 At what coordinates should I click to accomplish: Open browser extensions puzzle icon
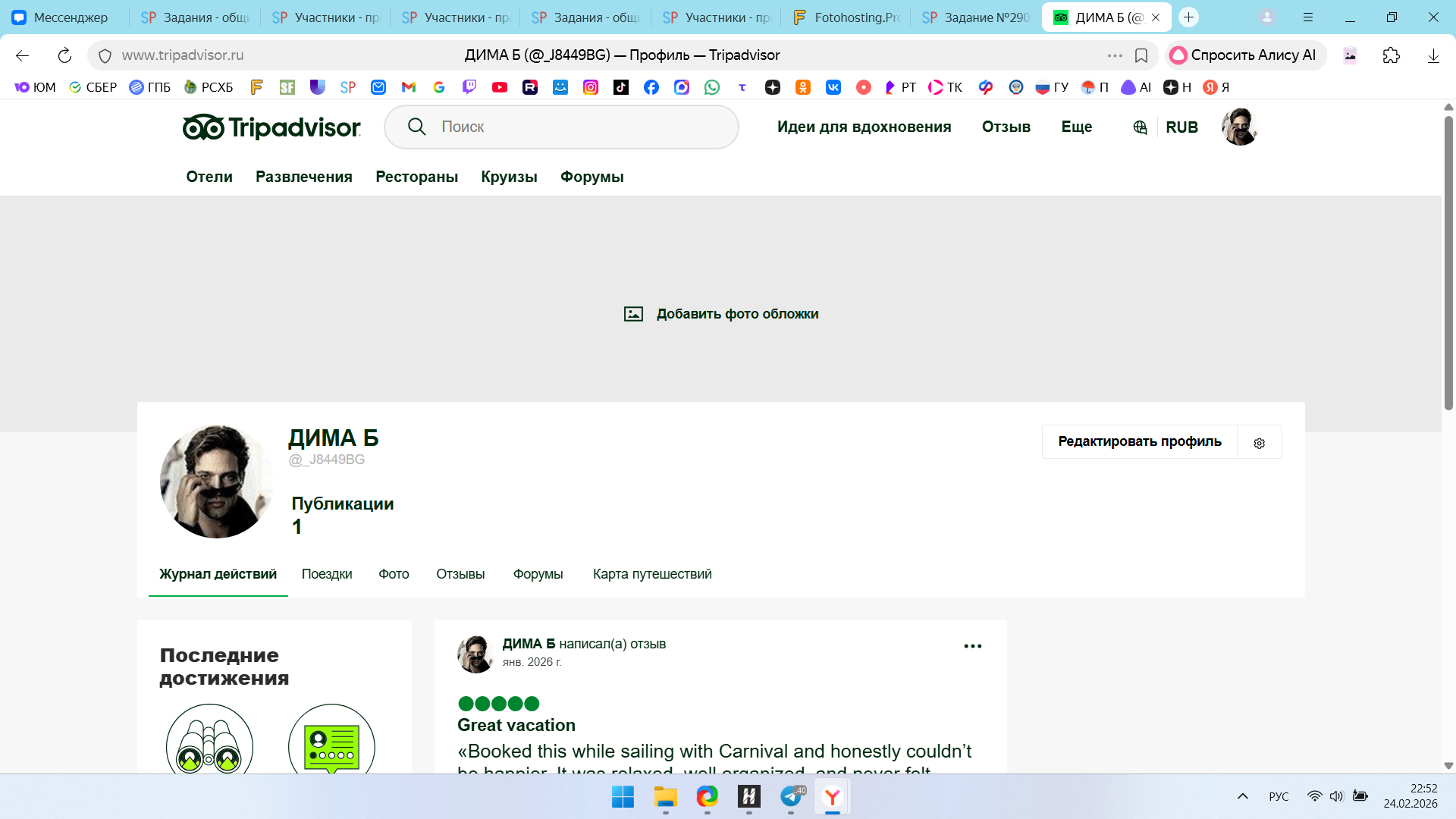(x=1391, y=55)
